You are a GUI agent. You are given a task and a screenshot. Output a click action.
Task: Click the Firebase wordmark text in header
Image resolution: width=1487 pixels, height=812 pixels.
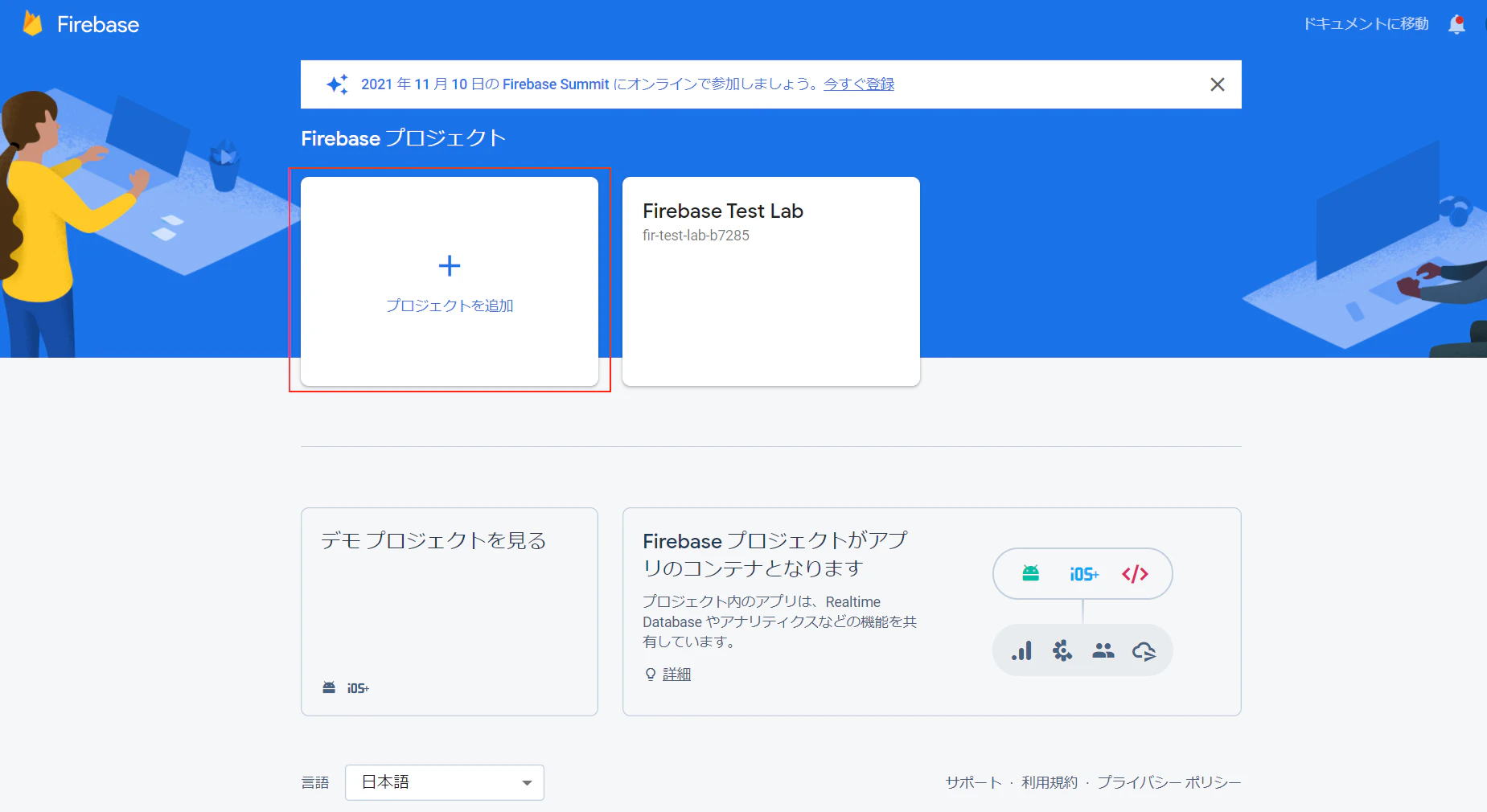coord(98,24)
